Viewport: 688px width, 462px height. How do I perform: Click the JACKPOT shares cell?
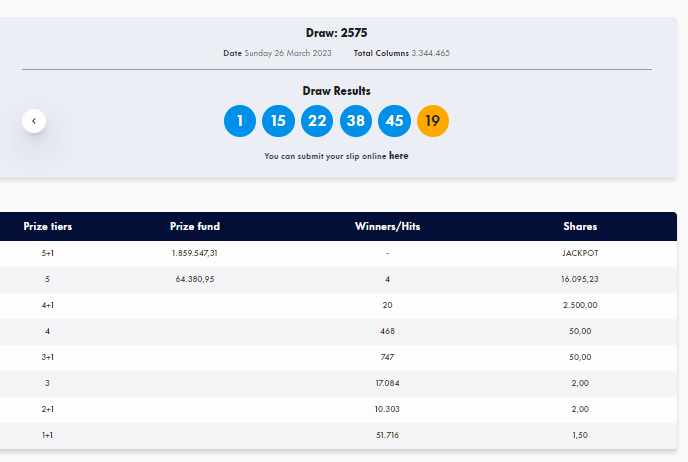[x=580, y=253]
